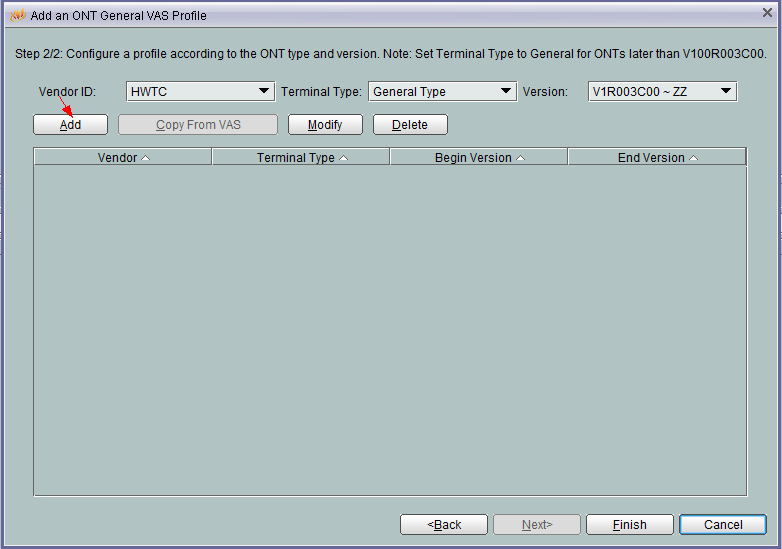Open the Vendor ID dropdown showing HWTC
The width and height of the screenshot is (782, 549).
[200, 91]
